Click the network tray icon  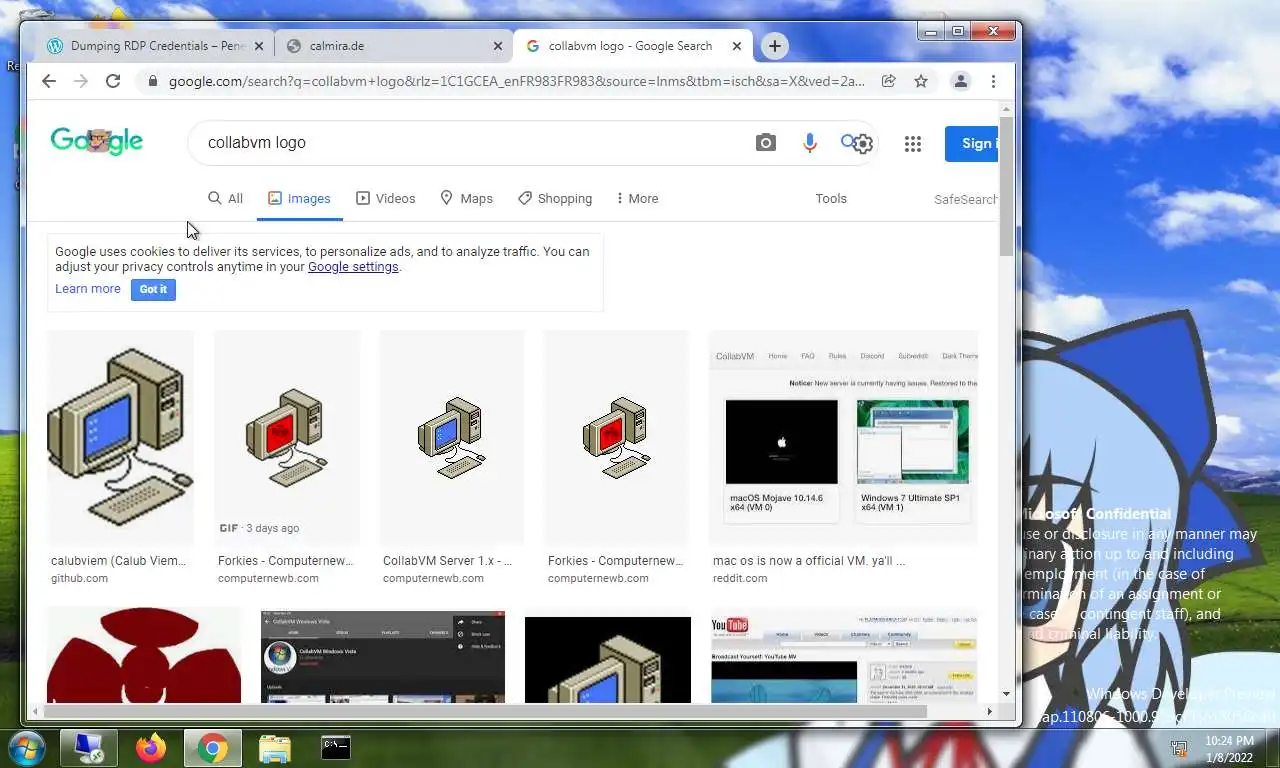(1179, 749)
